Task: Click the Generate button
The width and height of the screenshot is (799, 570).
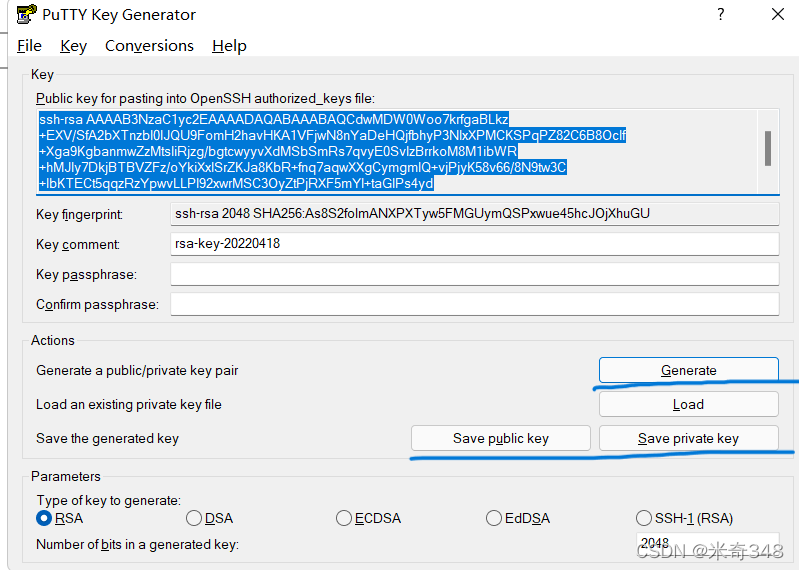Action: 688,370
